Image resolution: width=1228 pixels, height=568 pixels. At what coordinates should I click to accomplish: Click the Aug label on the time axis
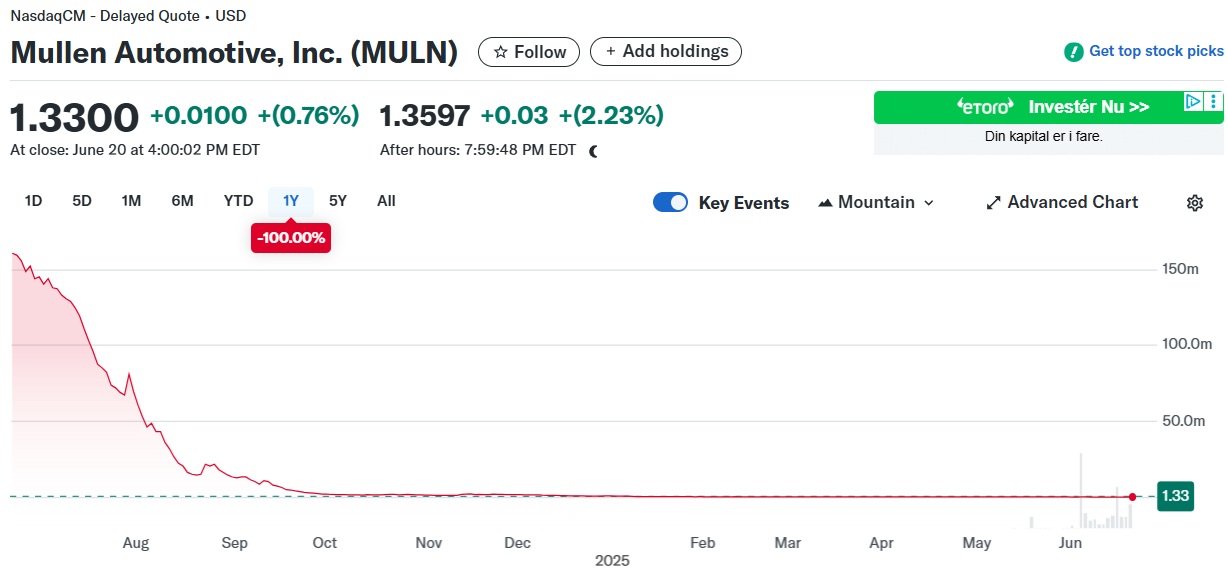click(x=136, y=543)
